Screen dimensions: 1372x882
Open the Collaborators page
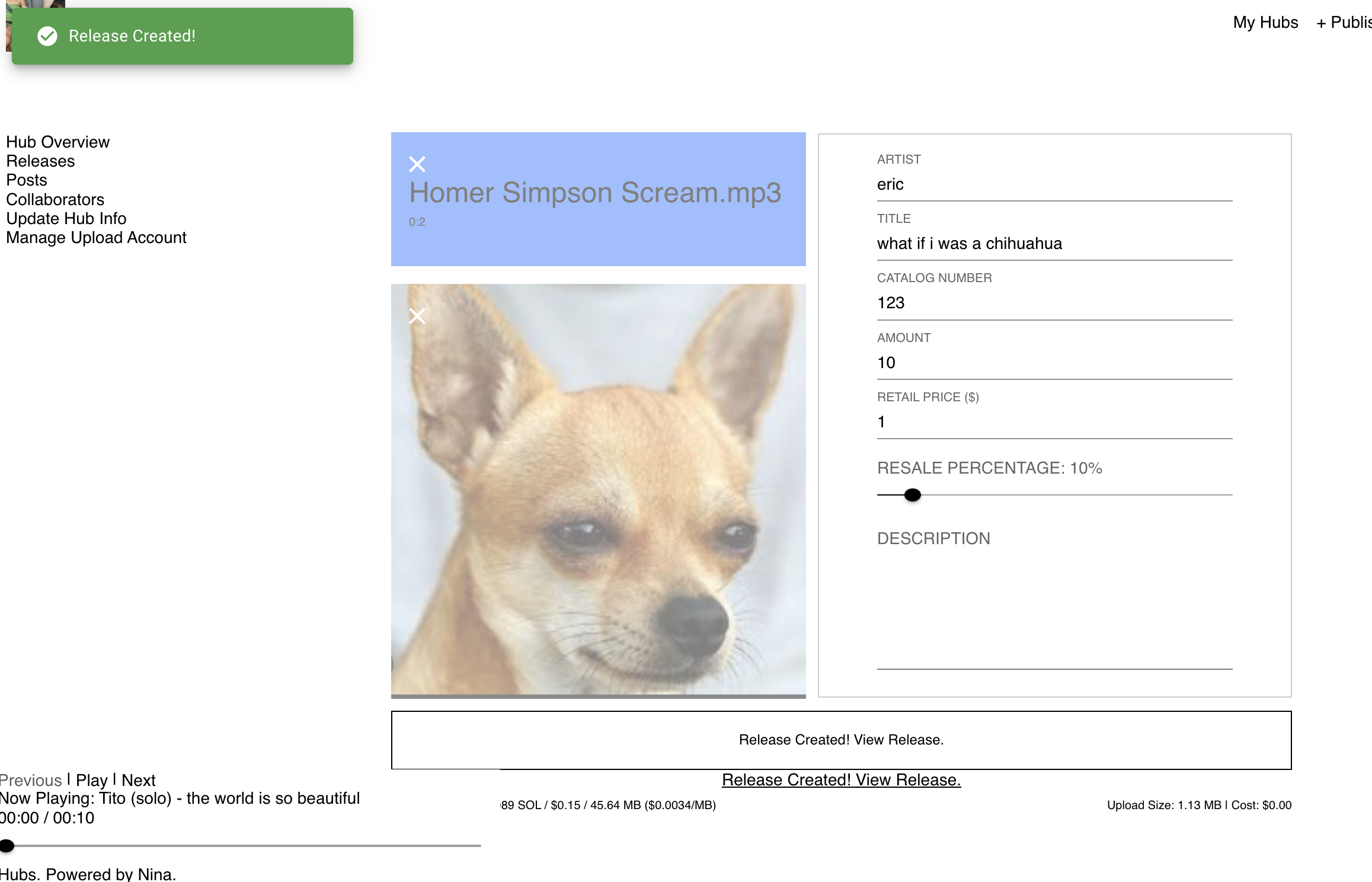pos(55,199)
